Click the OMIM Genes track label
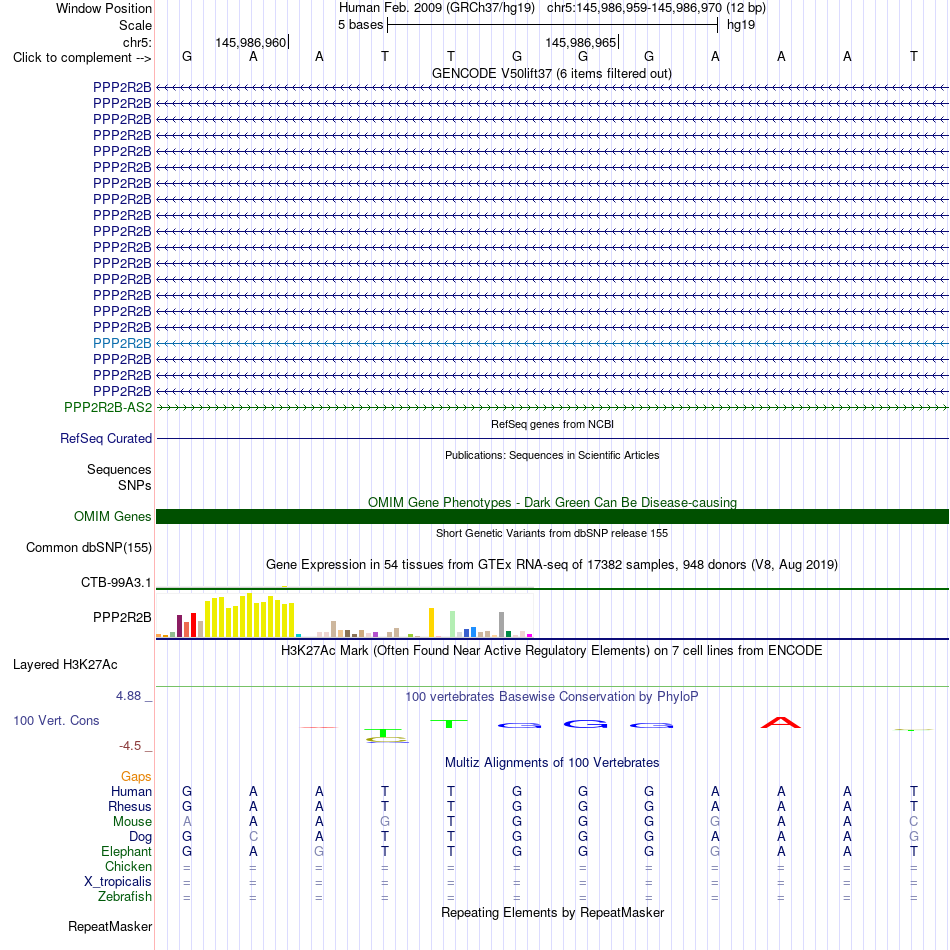 tap(112, 516)
